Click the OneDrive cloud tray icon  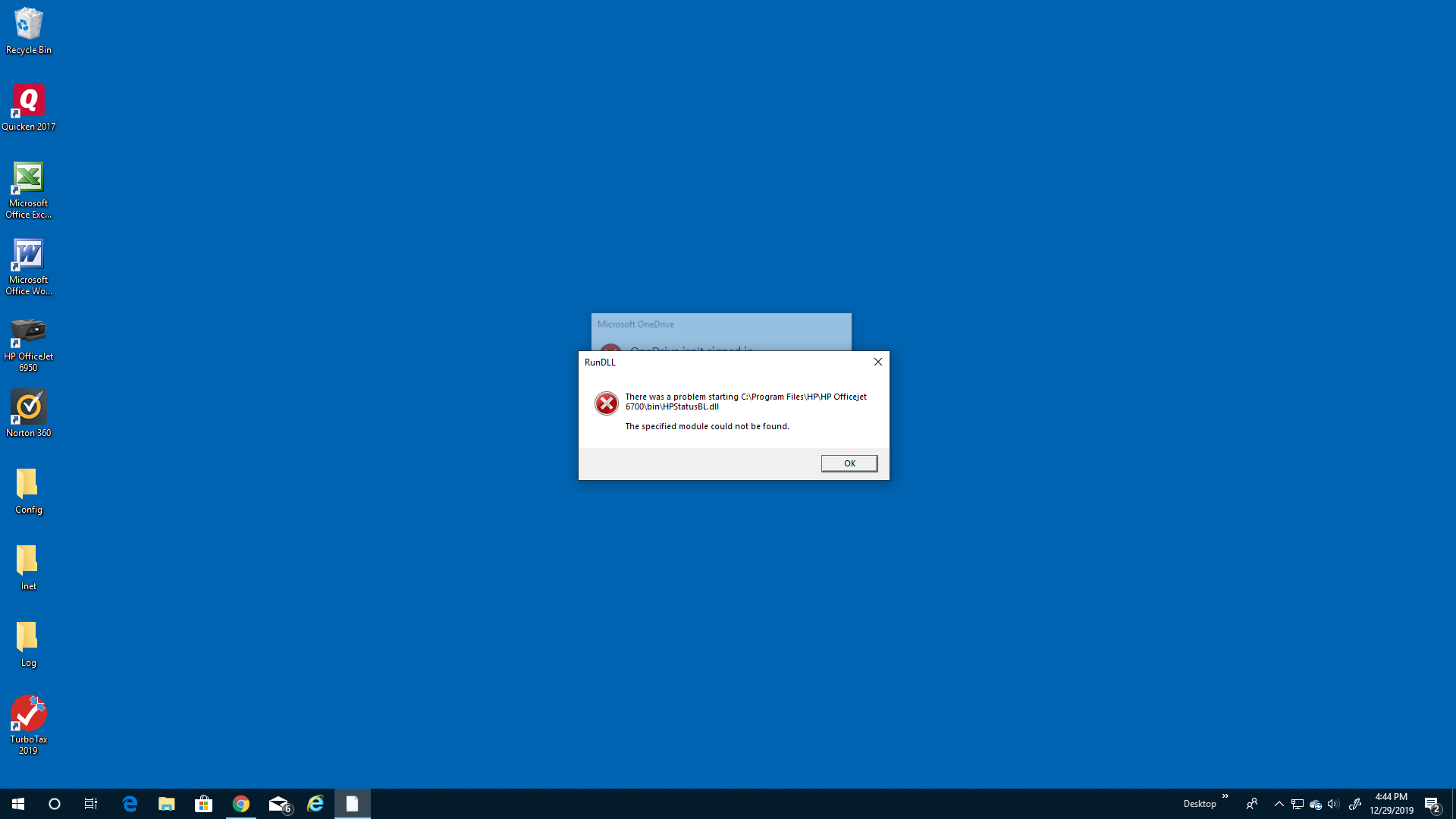tap(1316, 805)
